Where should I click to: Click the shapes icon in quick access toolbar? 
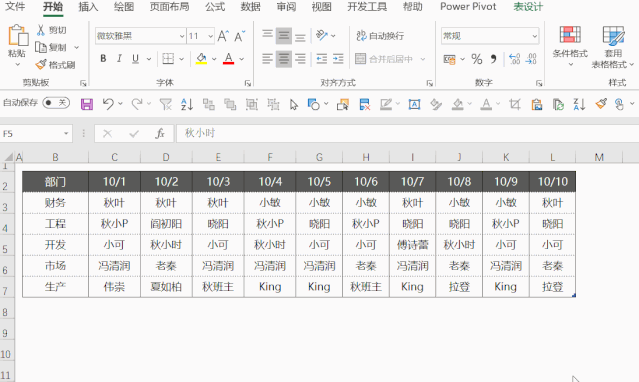[x=313, y=104]
